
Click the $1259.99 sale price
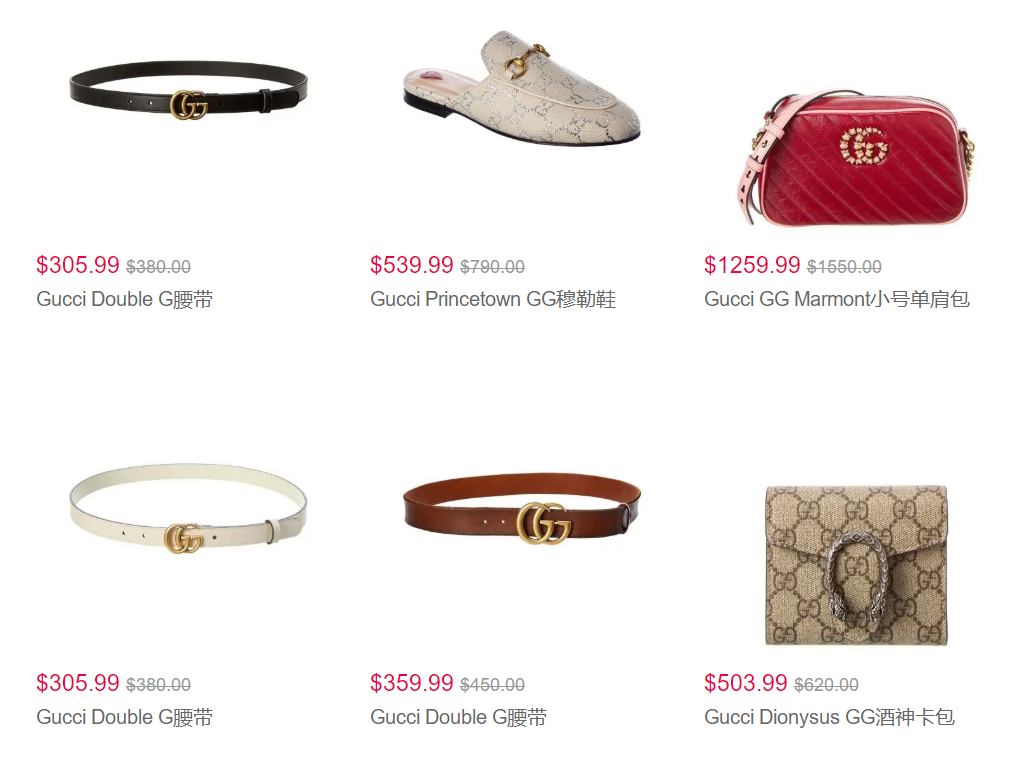[x=752, y=265]
